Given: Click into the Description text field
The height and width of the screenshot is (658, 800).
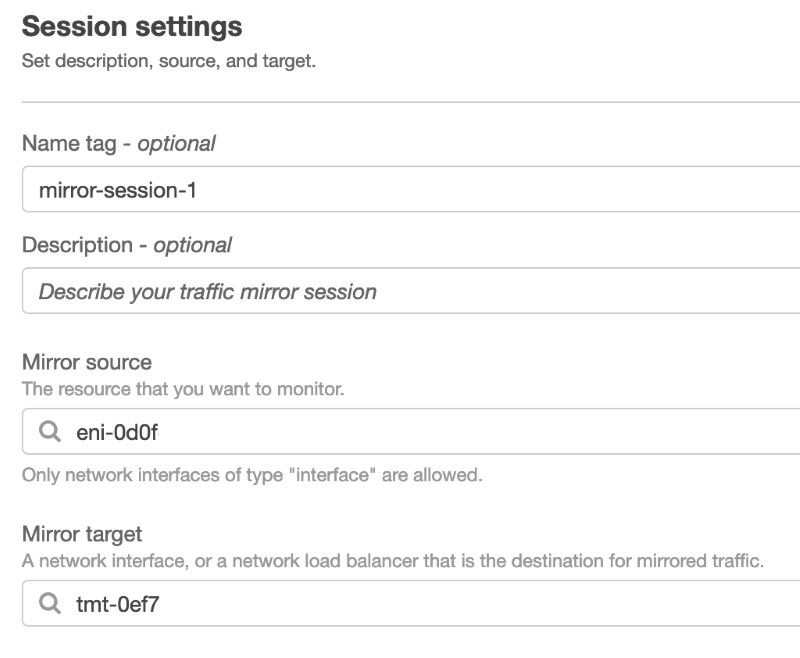Looking at the screenshot, I should coord(411,290).
